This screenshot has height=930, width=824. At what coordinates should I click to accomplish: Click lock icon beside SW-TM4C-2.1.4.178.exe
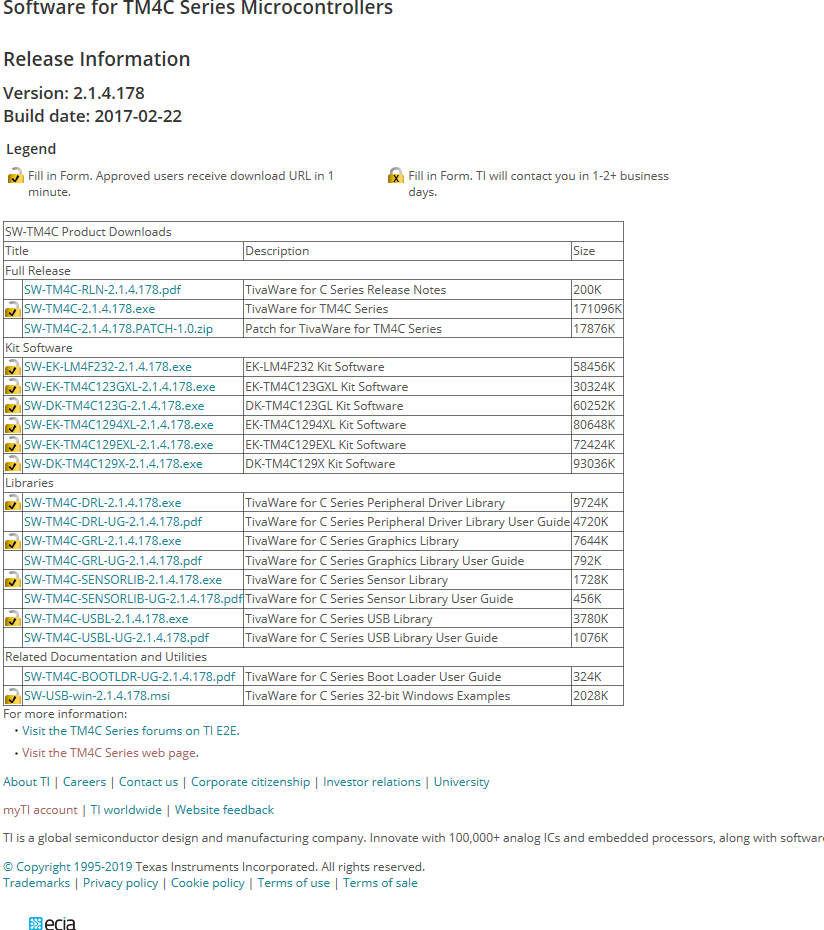[12, 309]
